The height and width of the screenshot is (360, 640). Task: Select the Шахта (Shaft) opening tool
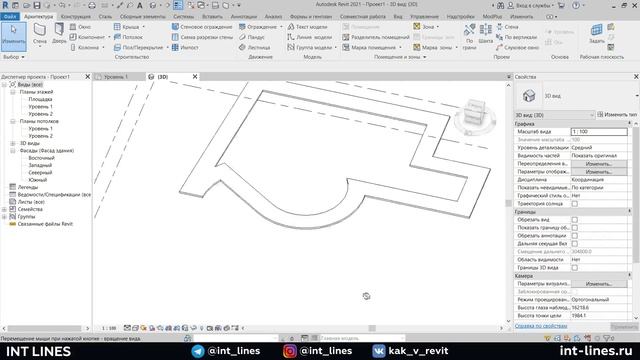click(x=485, y=33)
